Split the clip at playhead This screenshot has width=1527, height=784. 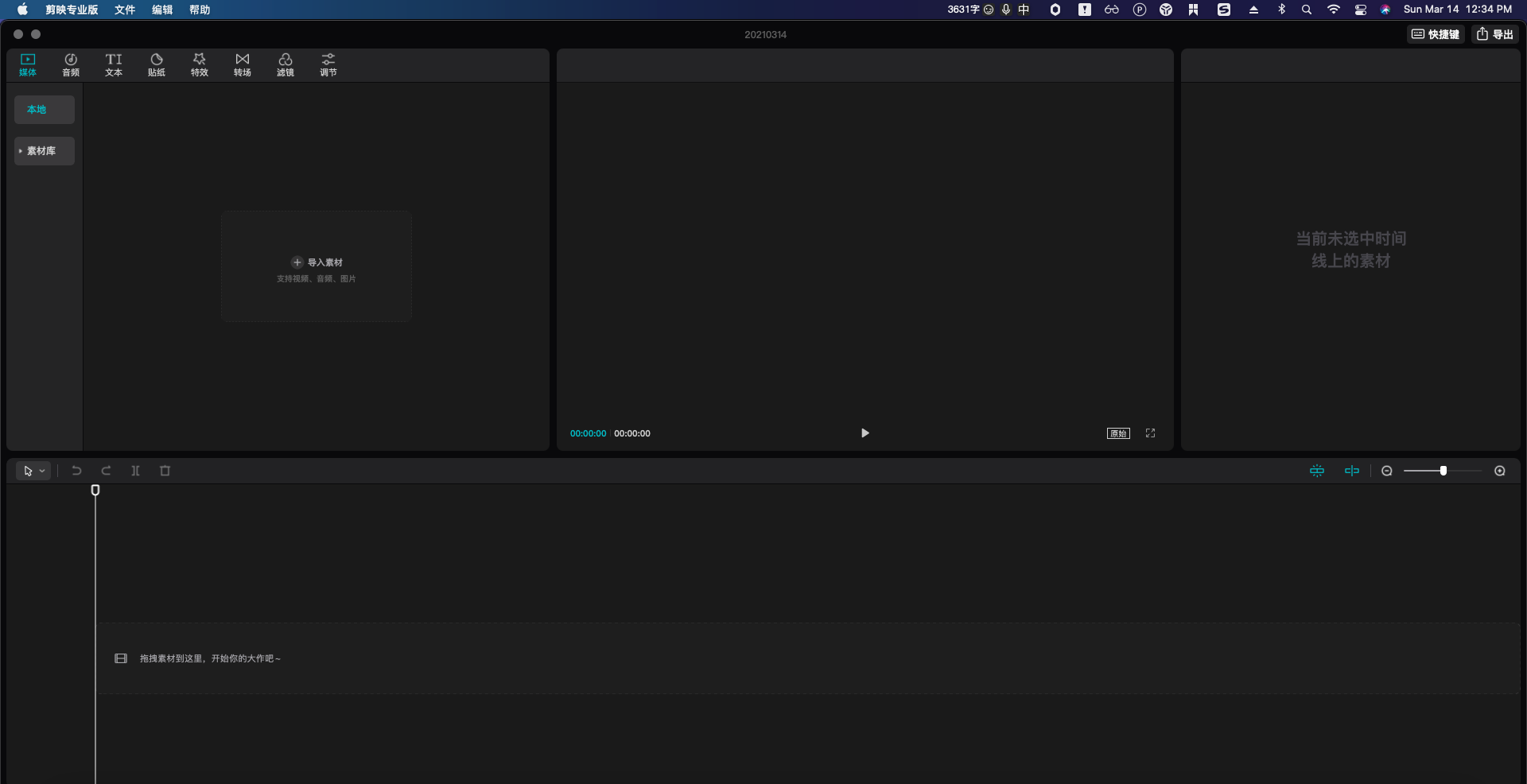pos(135,471)
